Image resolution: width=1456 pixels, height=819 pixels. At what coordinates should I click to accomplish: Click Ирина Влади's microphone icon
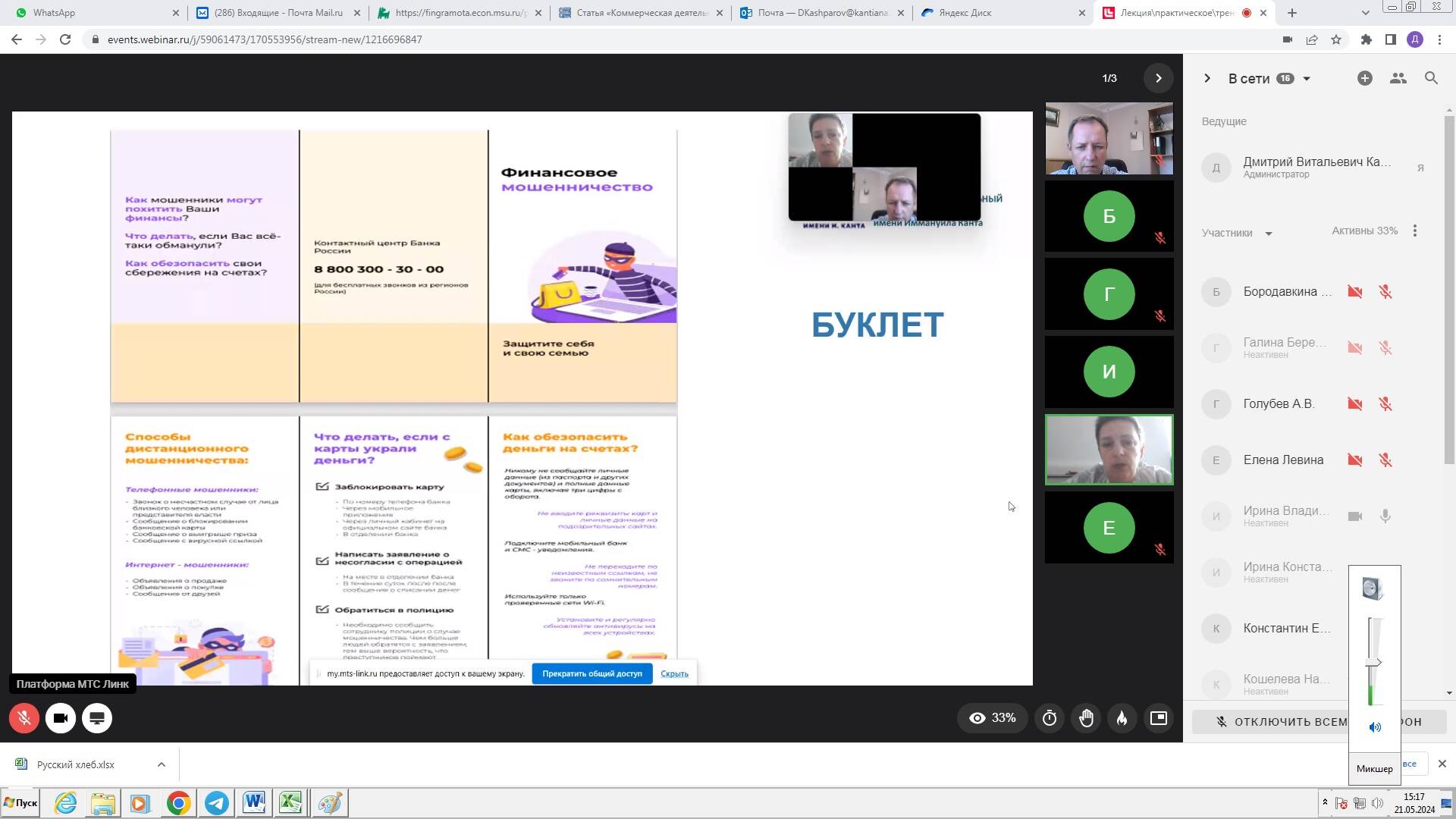pos(1385,516)
